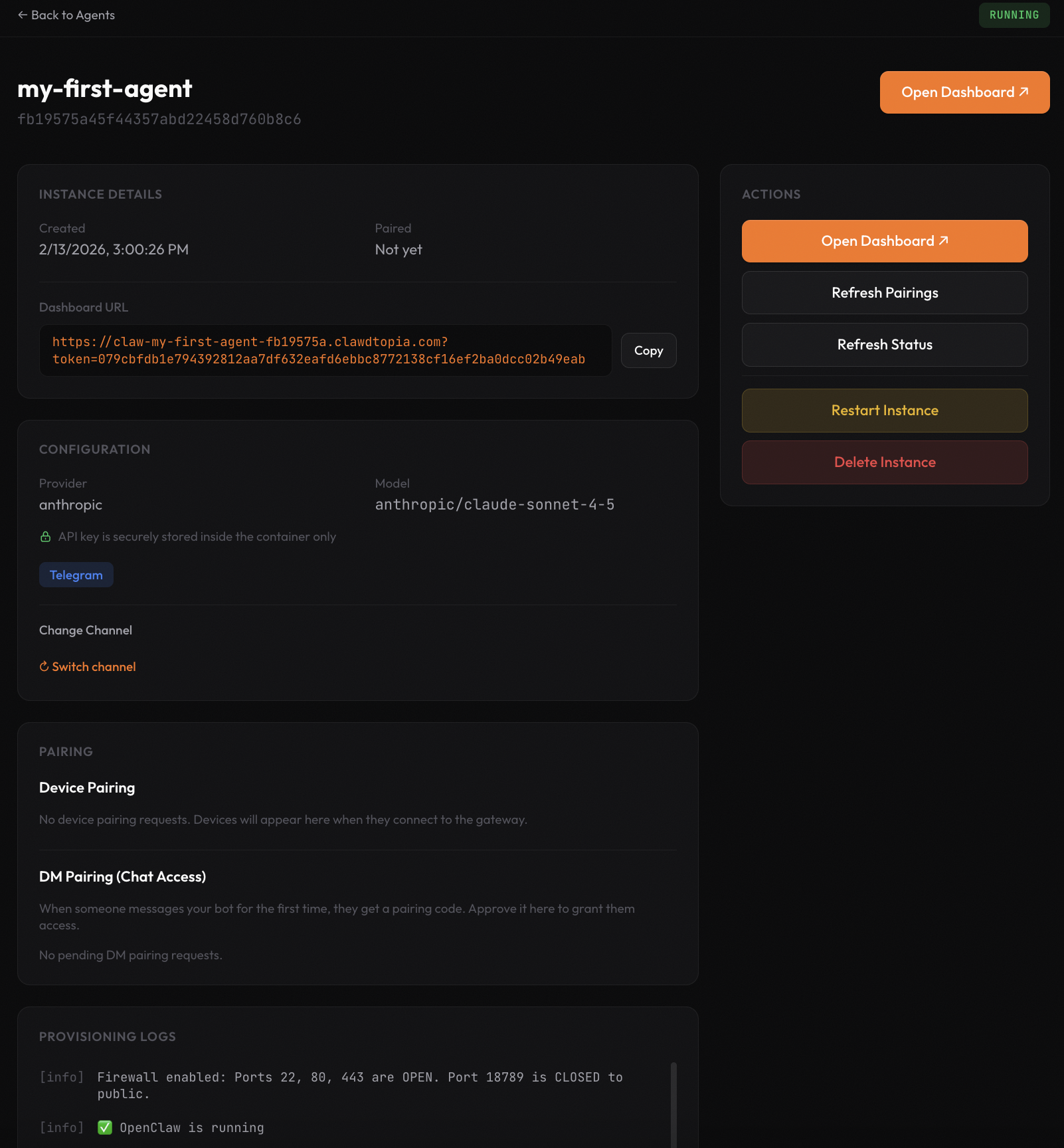Copy the Dashboard URL

point(648,350)
